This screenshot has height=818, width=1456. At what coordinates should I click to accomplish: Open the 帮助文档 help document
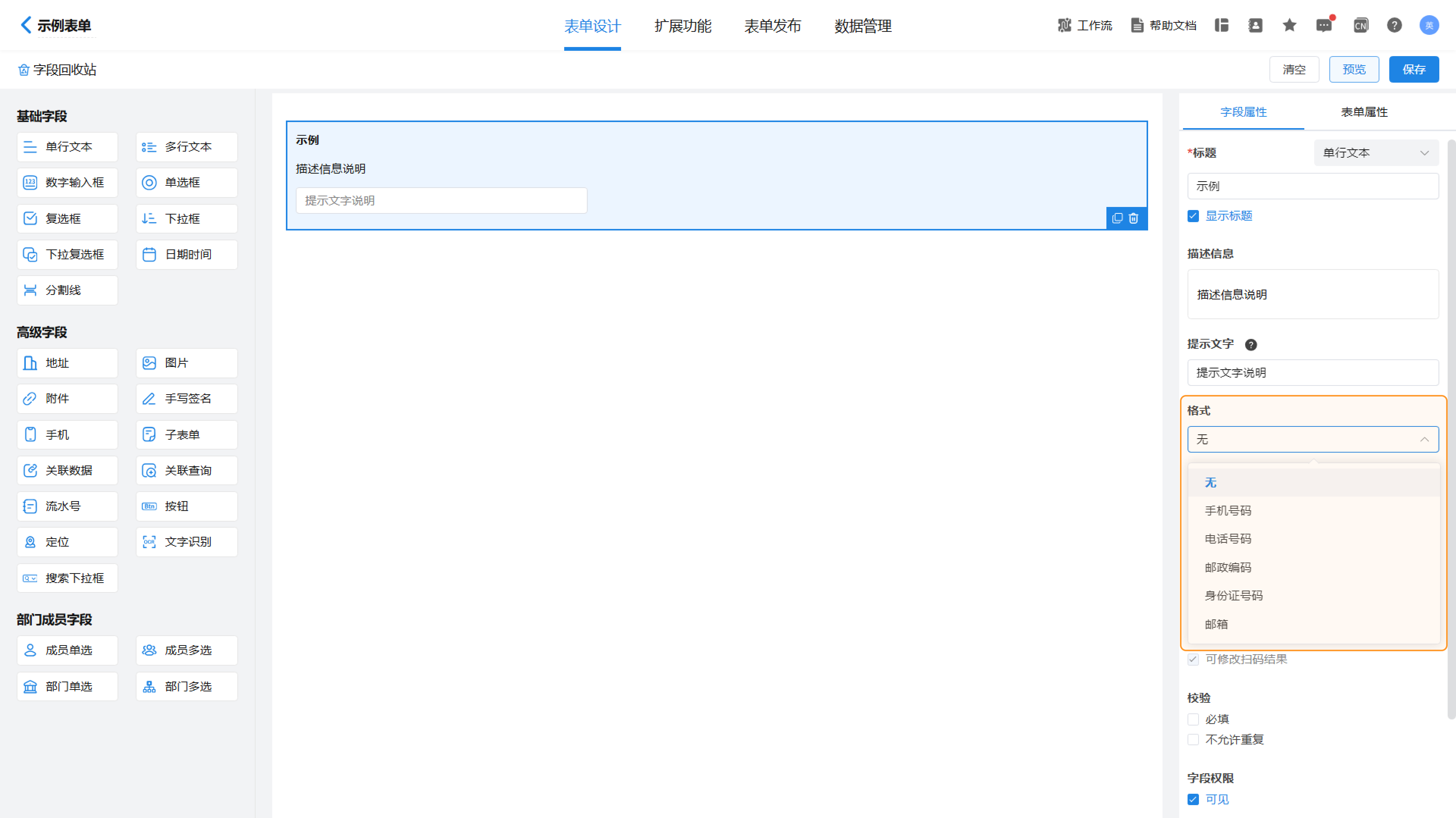coord(1163,25)
